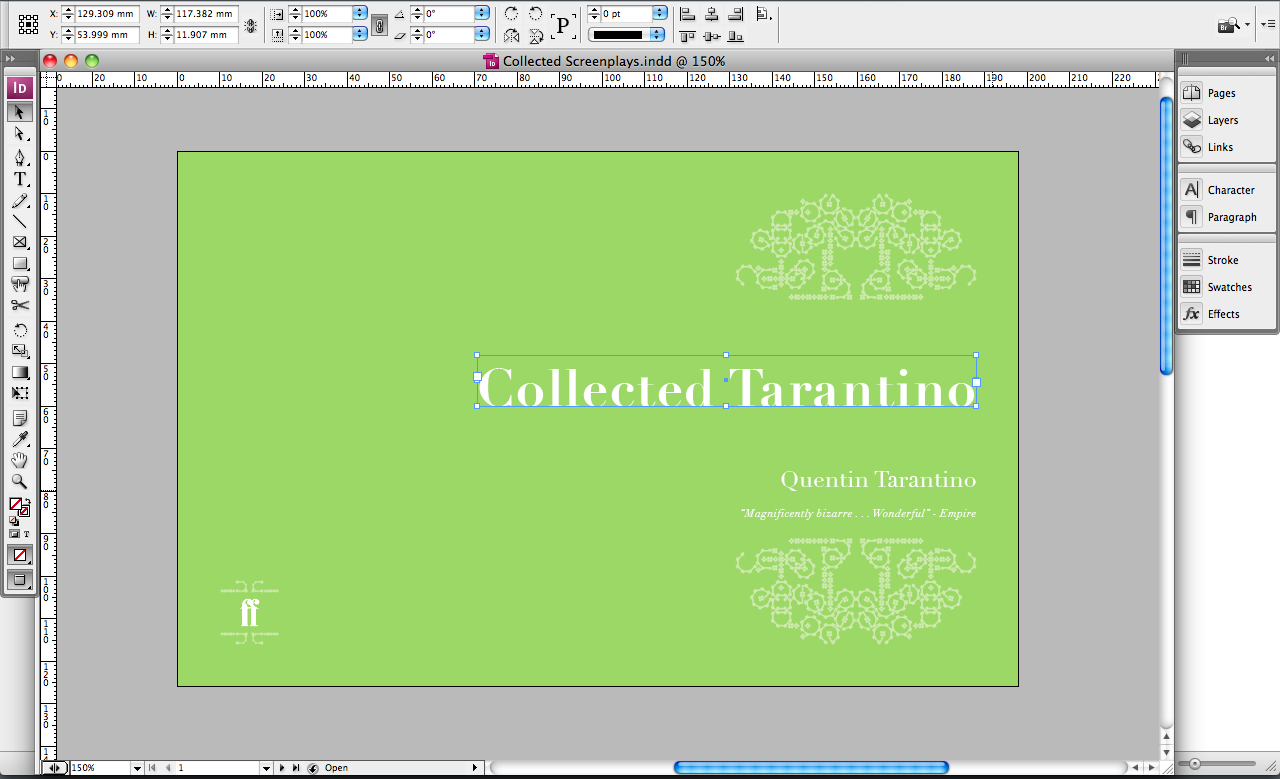Select the Pen tool
This screenshot has height=779, width=1280.
pos(20,158)
